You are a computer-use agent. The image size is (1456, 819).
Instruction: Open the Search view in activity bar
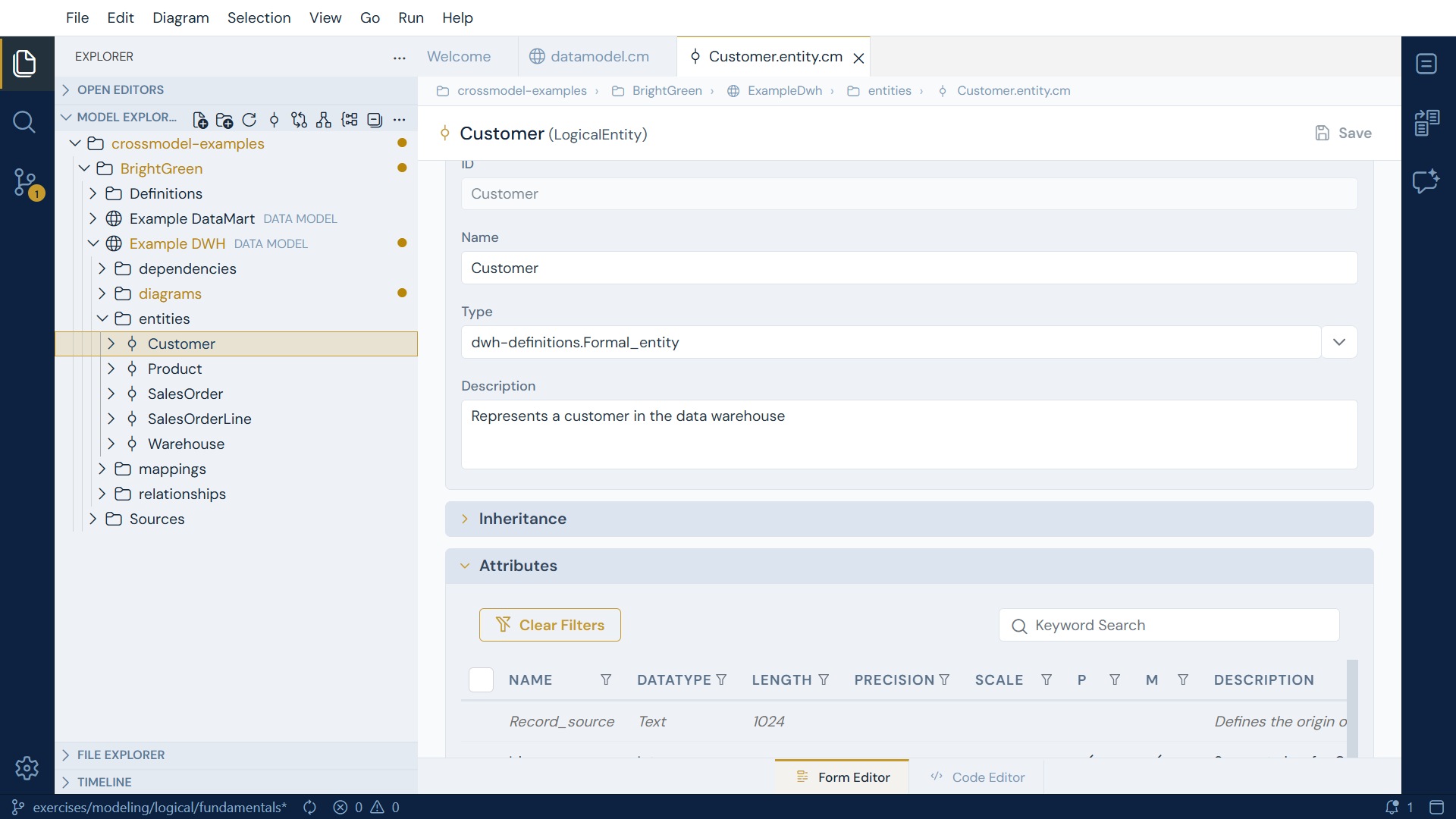(24, 122)
